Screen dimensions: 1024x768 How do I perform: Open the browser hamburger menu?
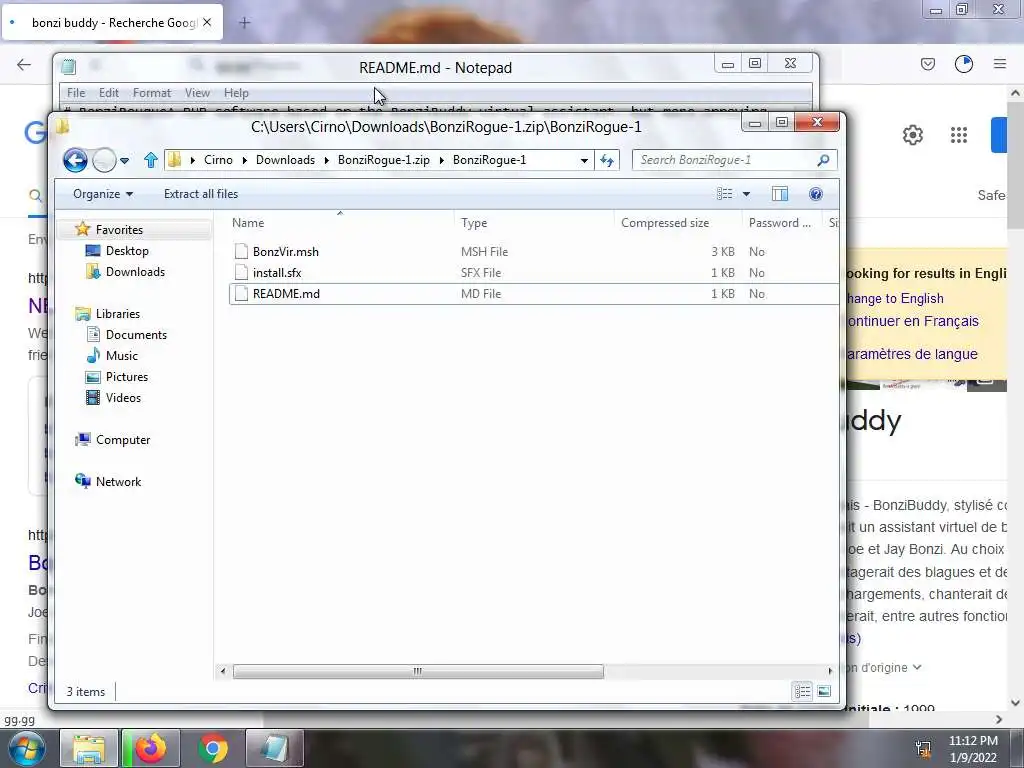pyautogui.click(x=999, y=64)
